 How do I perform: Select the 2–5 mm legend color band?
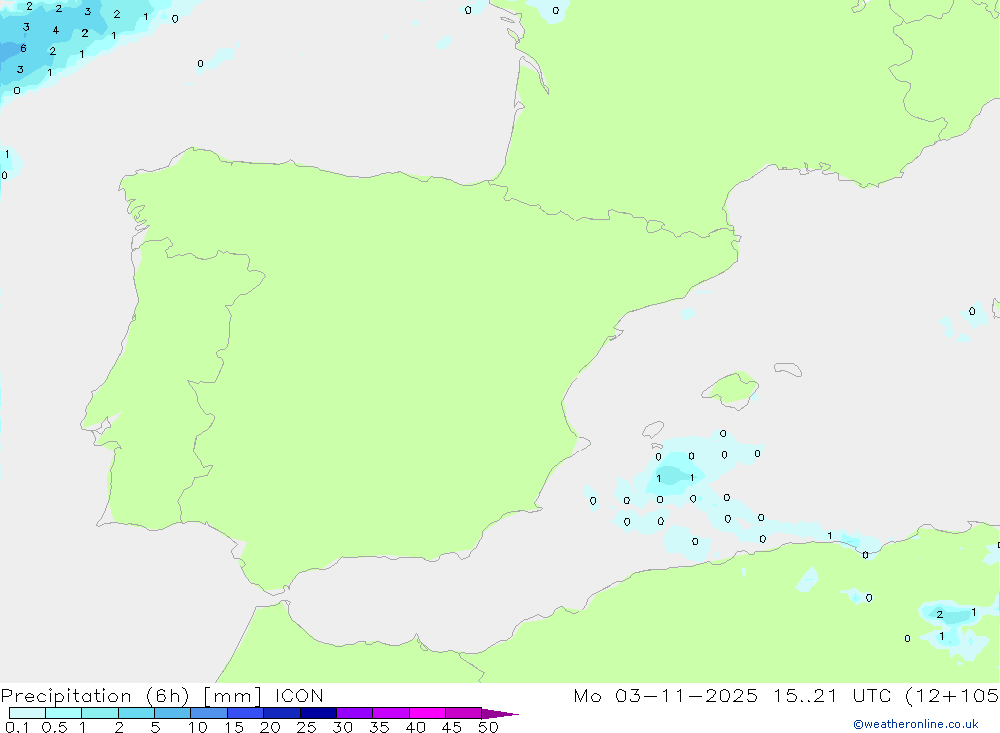(136, 713)
